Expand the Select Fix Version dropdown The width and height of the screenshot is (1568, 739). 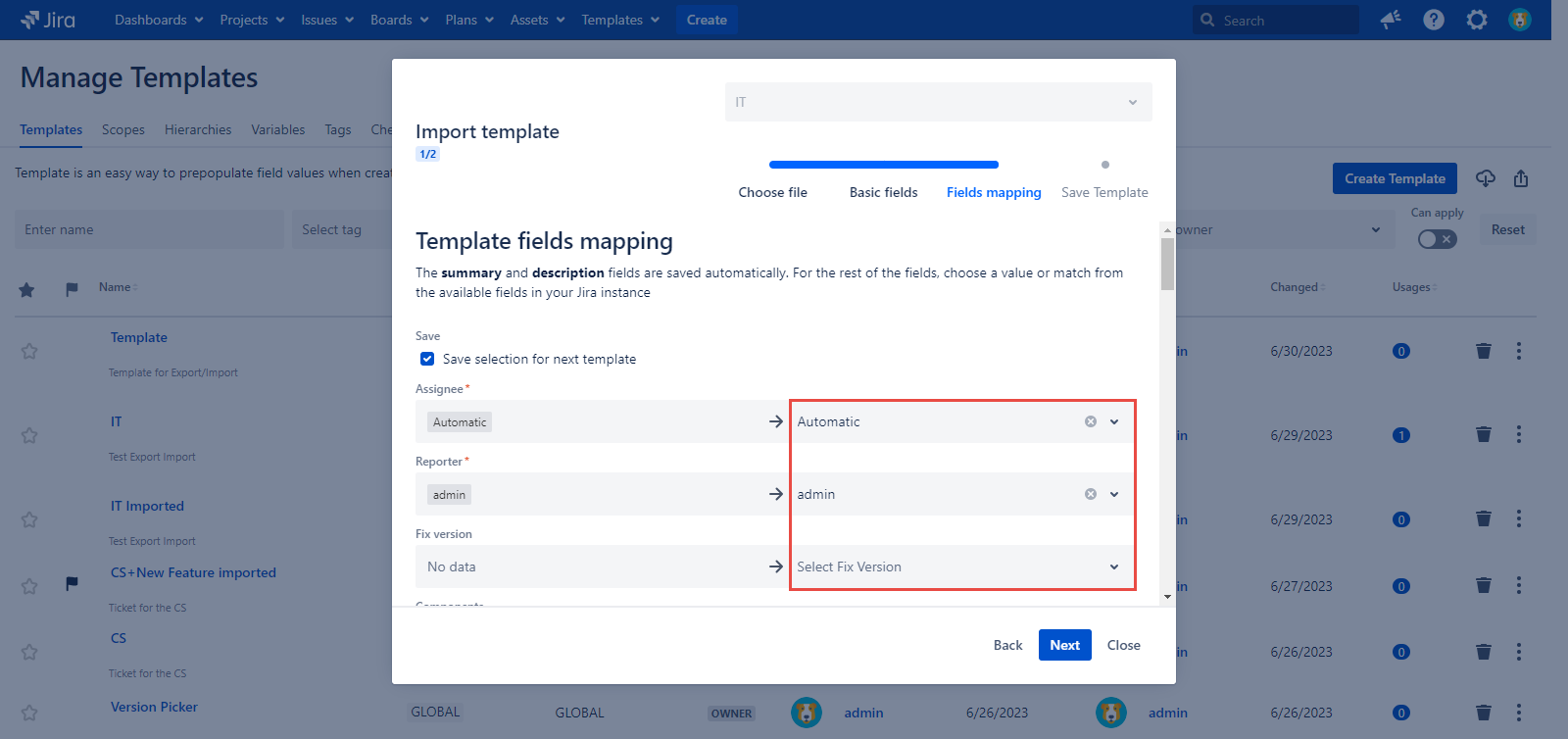tap(1113, 567)
